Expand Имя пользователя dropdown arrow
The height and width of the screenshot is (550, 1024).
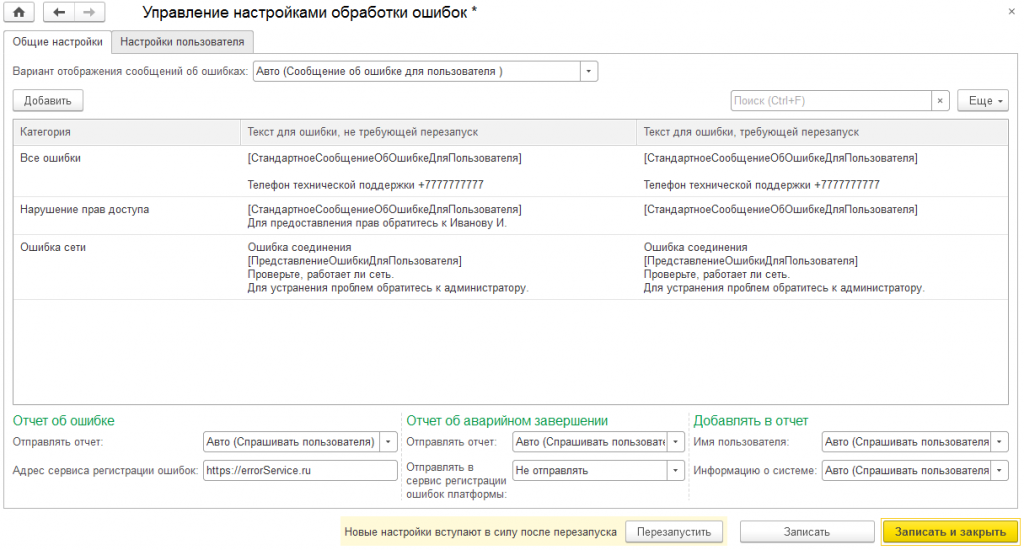pyautogui.click(x=999, y=442)
